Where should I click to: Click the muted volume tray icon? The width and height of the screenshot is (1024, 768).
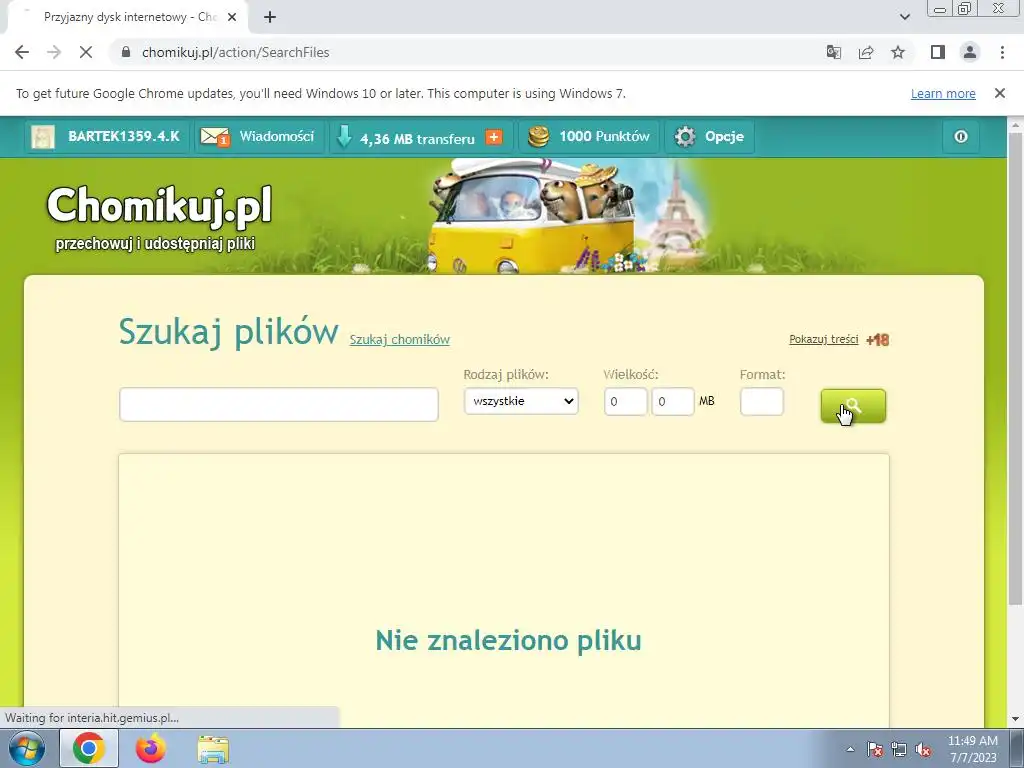pos(923,750)
